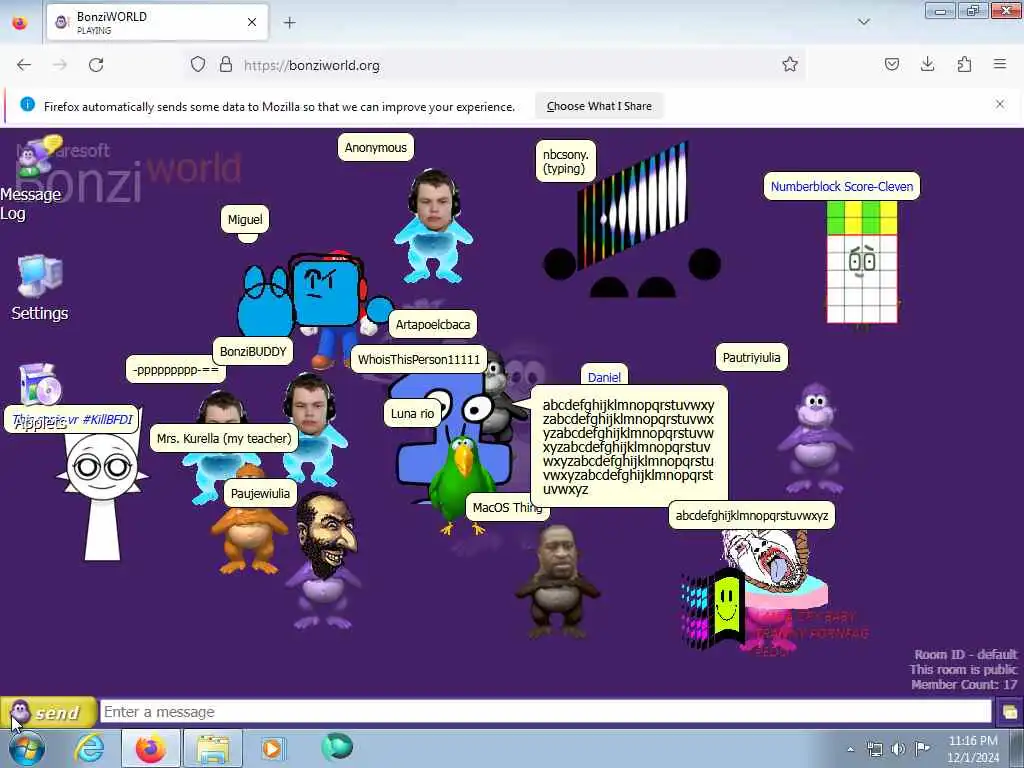Show hidden system tray icons

(850, 749)
